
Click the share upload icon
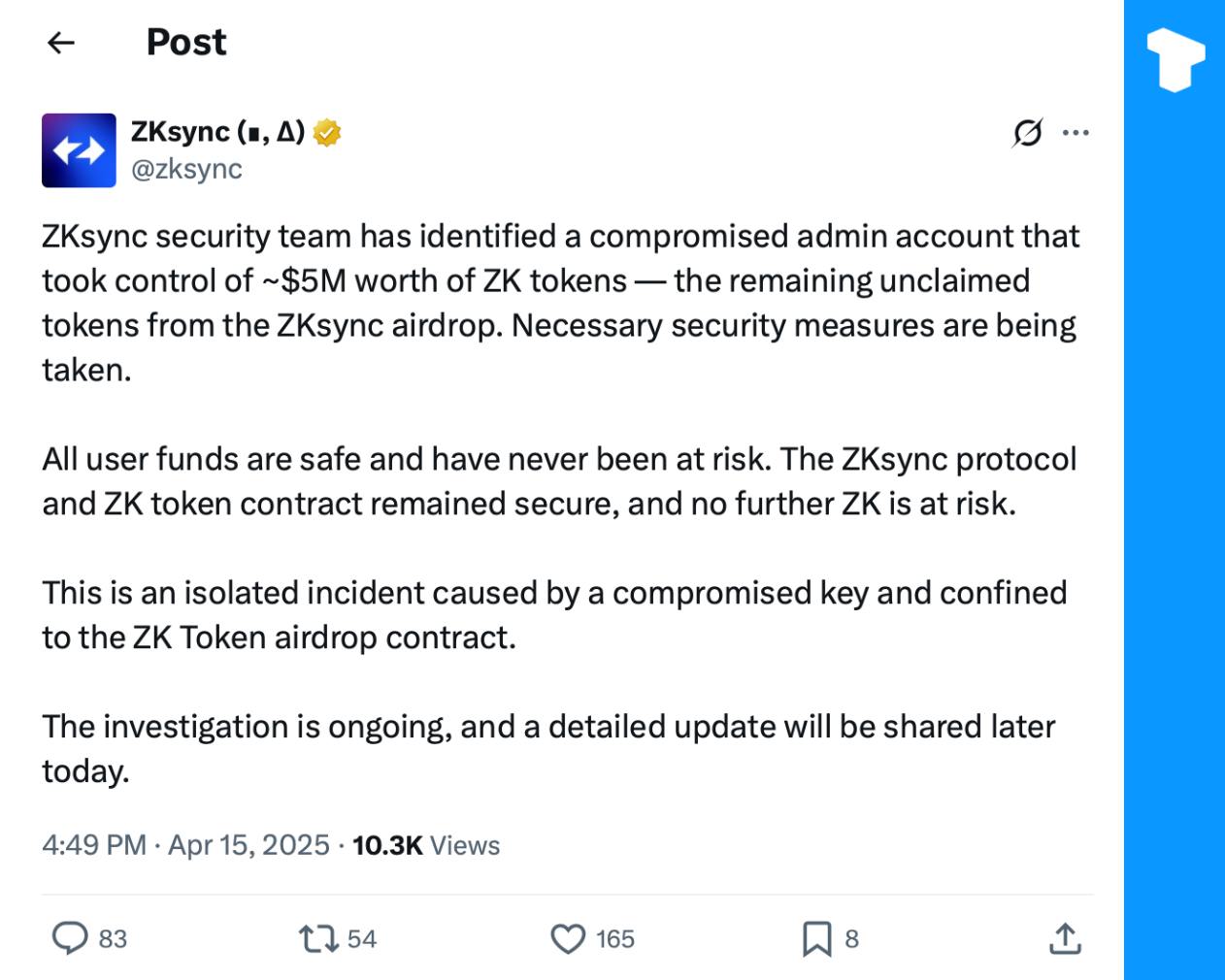coord(1065,938)
